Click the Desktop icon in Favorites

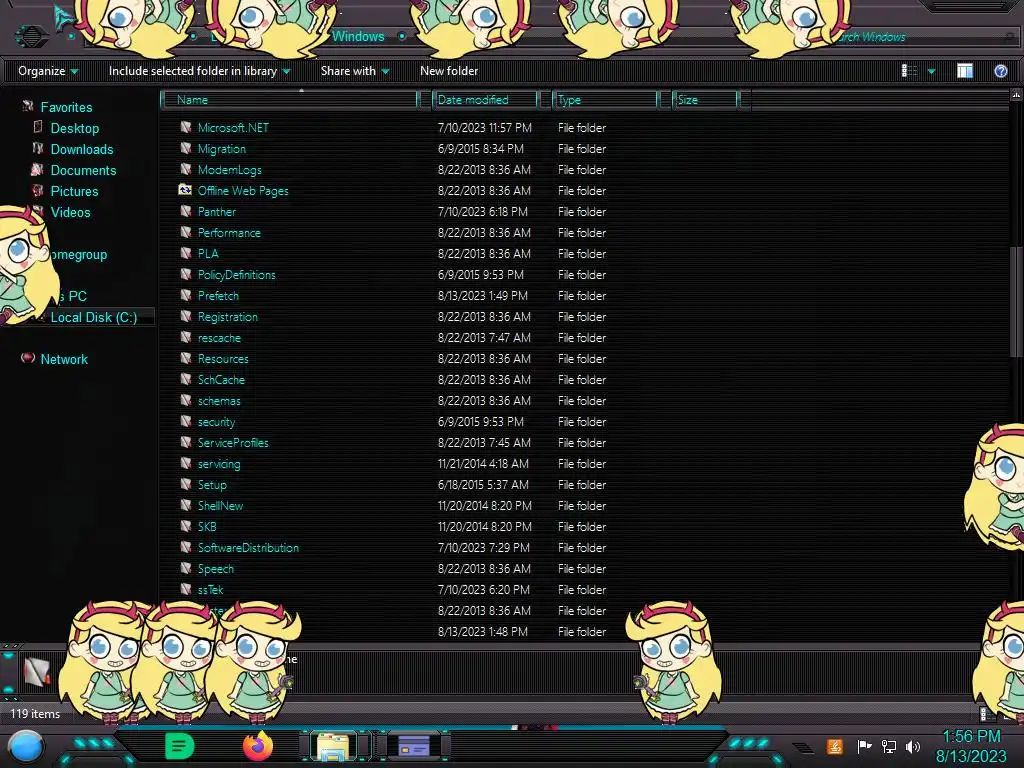click(x=38, y=127)
